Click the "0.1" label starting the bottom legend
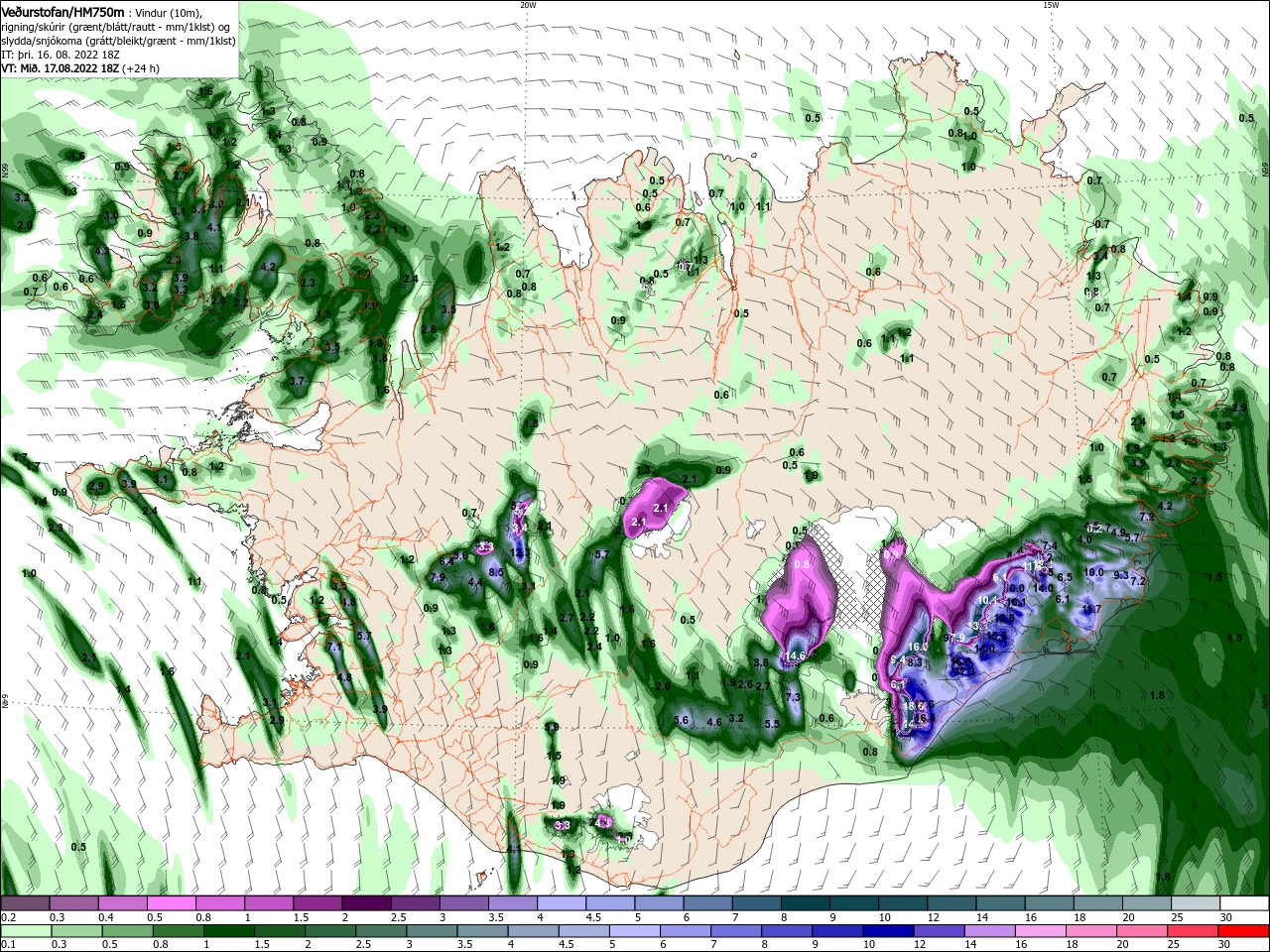Viewport: 1270px width, 952px height. (9, 943)
